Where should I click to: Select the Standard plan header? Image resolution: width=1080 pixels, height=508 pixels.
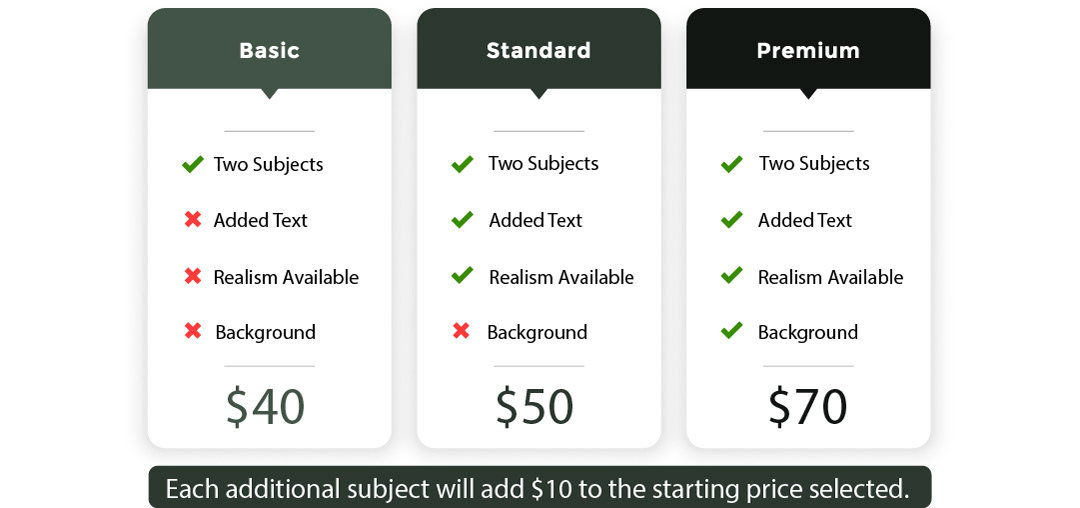coord(539,49)
